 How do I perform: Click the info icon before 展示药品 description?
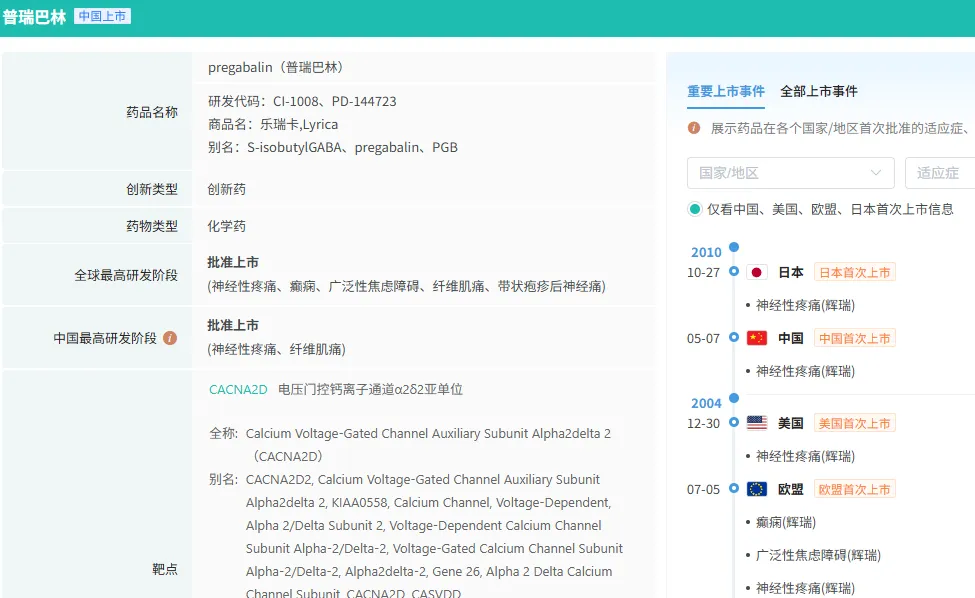tap(694, 128)
